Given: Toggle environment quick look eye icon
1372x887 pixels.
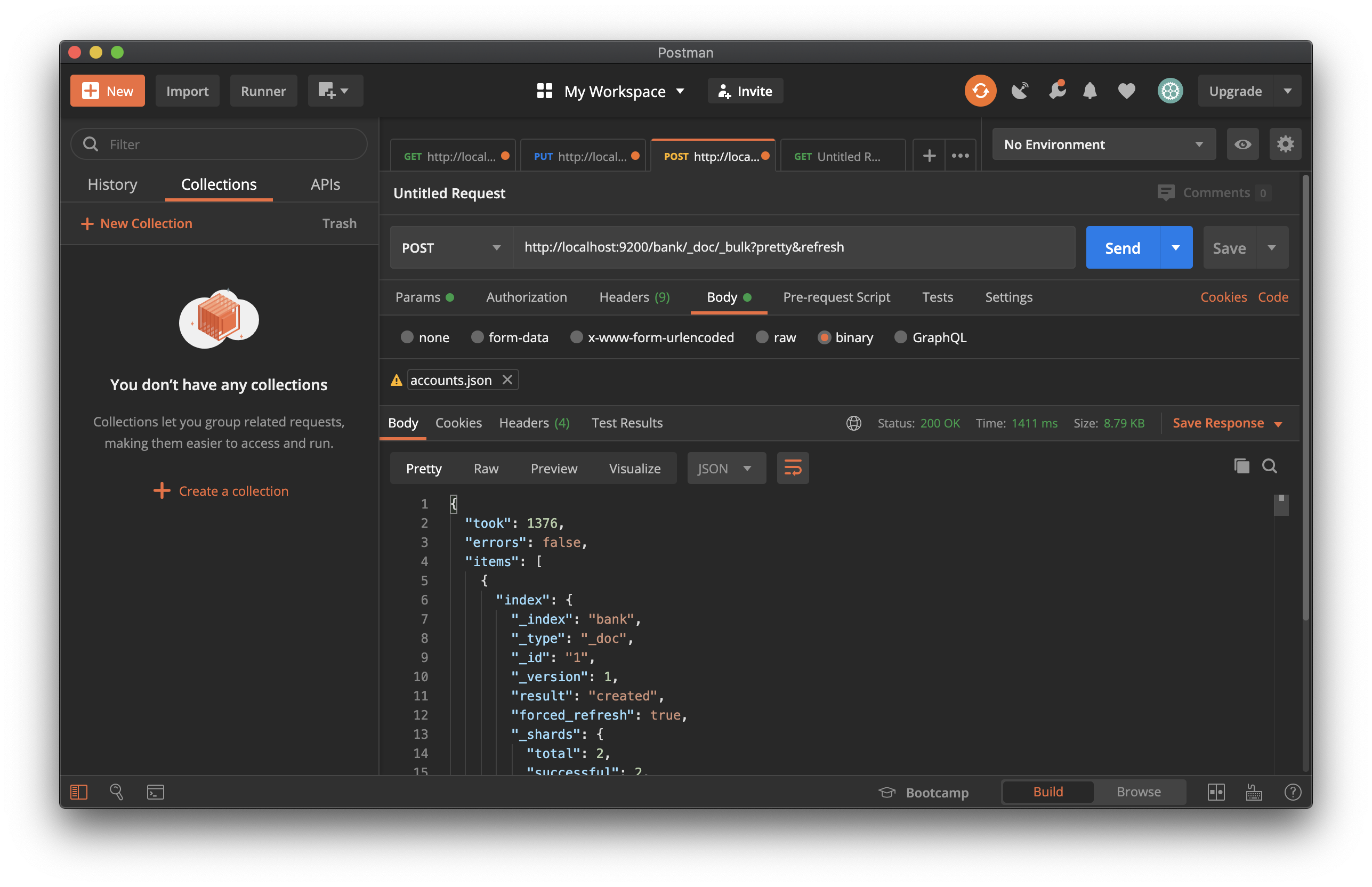Looking at the screenshot, I should pyautogui.click(x=1242, y=144).
